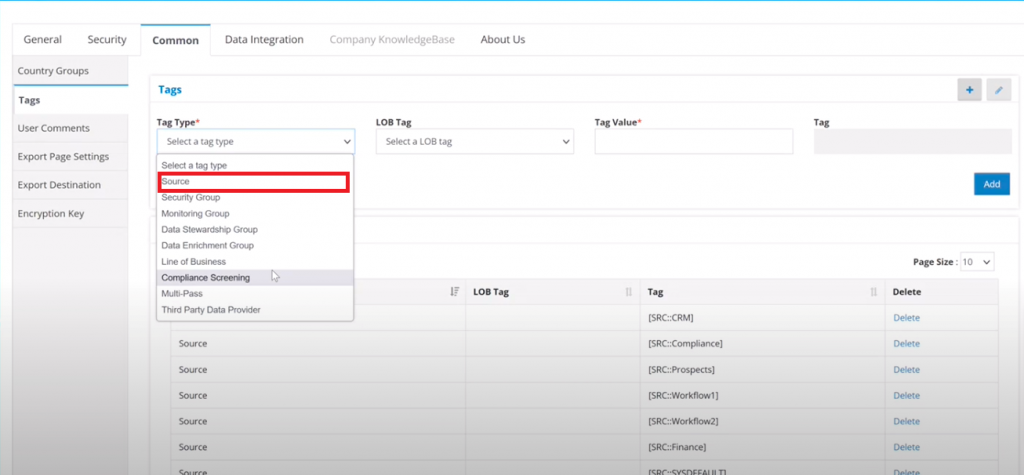This screenshot has width=1024, height=475.
Task: Pick Third Party Data Provider option
Action: coord(211,310)
